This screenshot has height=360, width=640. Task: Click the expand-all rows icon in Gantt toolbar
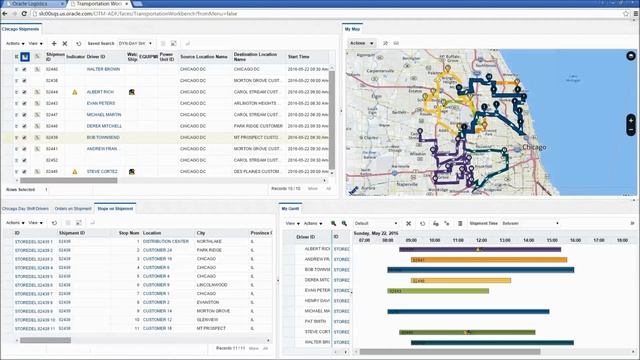point(436,223)
